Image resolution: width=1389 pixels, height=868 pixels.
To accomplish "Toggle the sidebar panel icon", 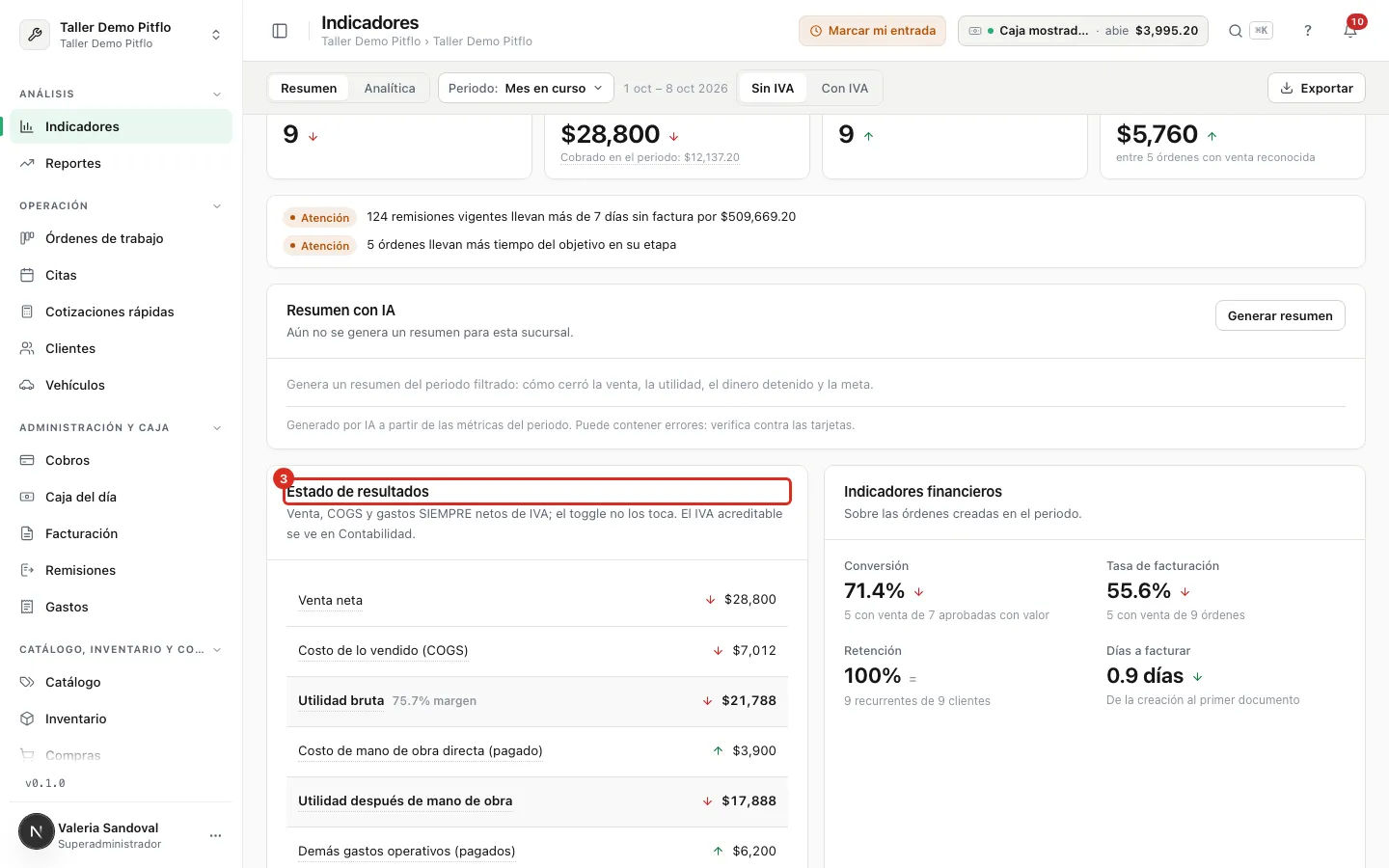I will 280,31.
